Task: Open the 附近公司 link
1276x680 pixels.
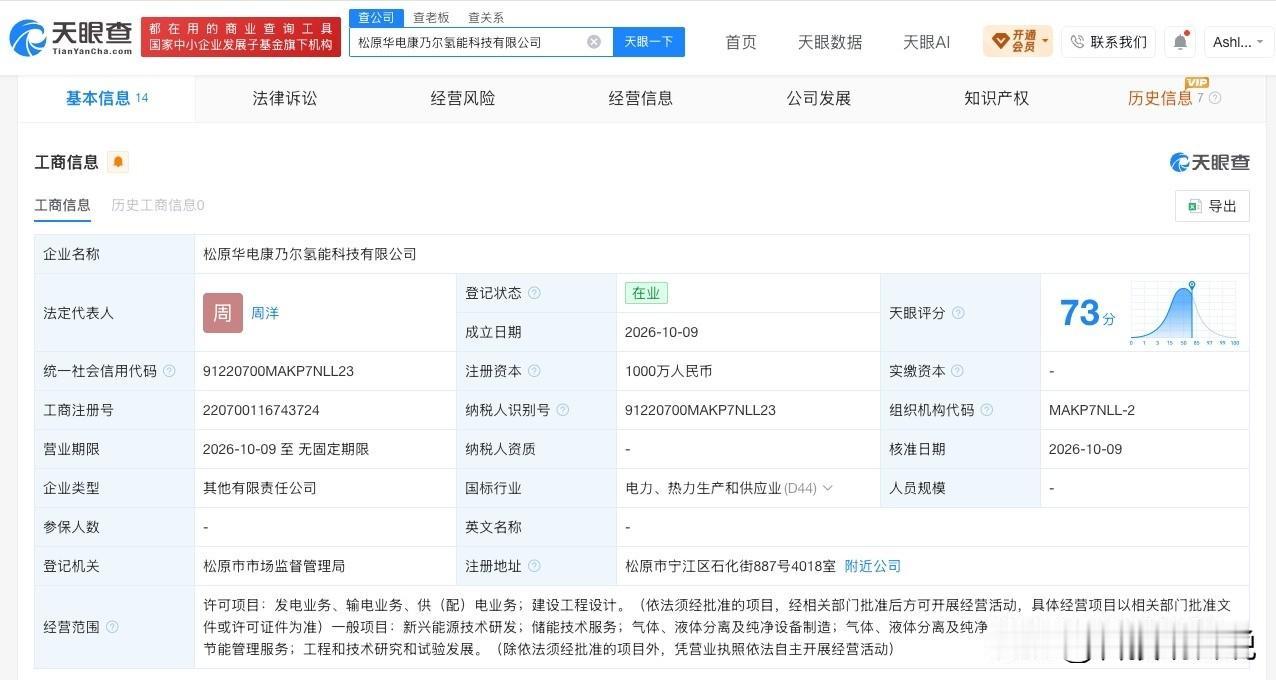Action: pos(873,566)
